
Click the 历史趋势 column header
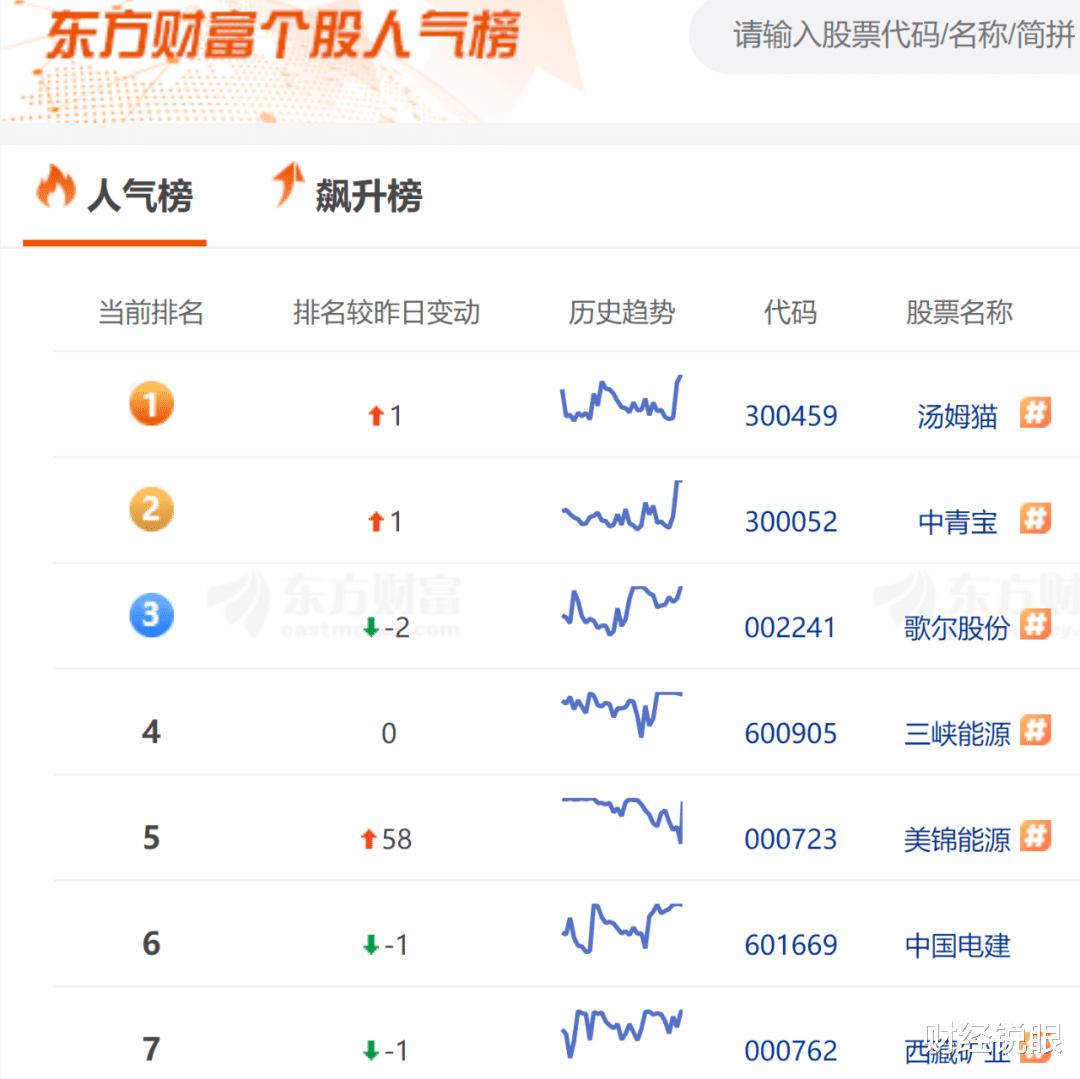tap(621, 312)
